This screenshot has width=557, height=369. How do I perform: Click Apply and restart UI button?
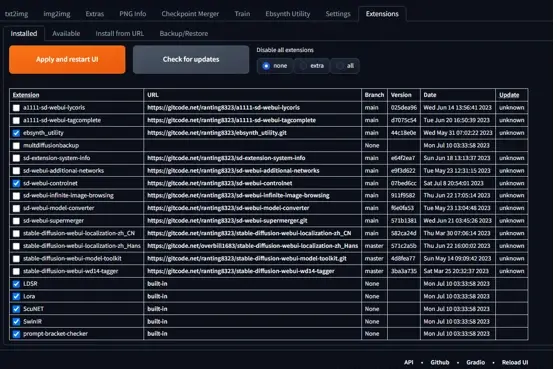tap(67, 60)
